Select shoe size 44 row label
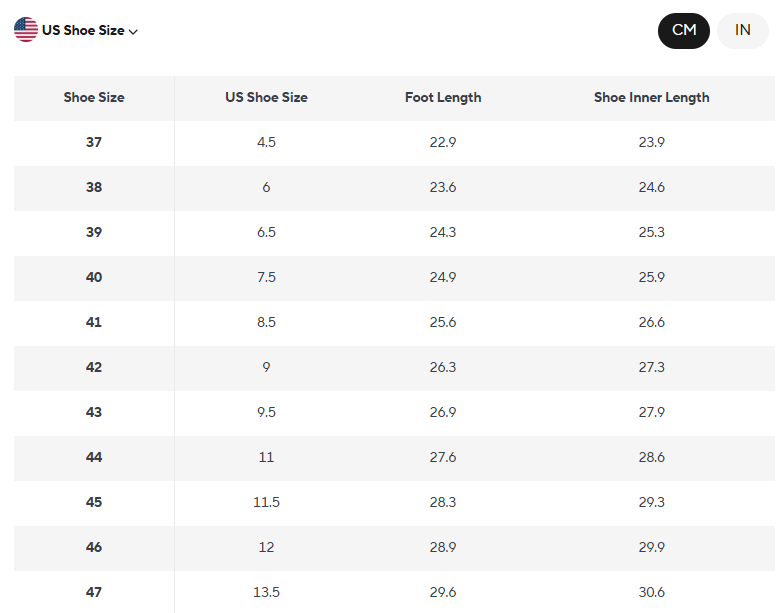The height and width of the screenshot is (613, 779). [94, 458]
